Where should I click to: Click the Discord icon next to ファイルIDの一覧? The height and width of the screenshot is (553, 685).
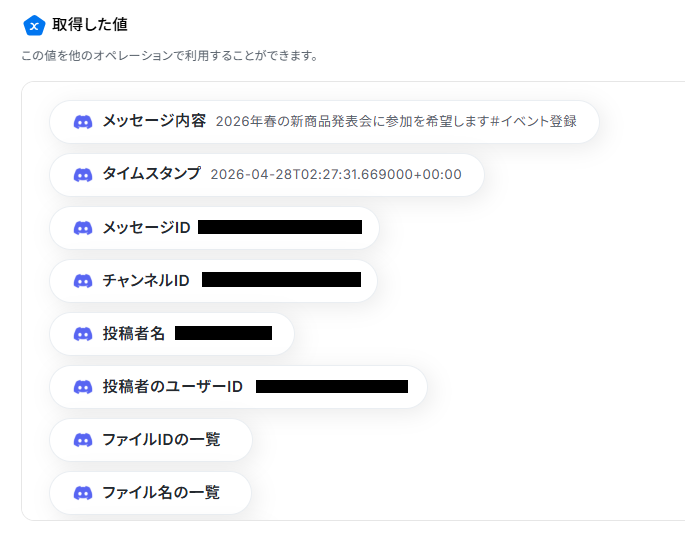(x=83, y=440)
